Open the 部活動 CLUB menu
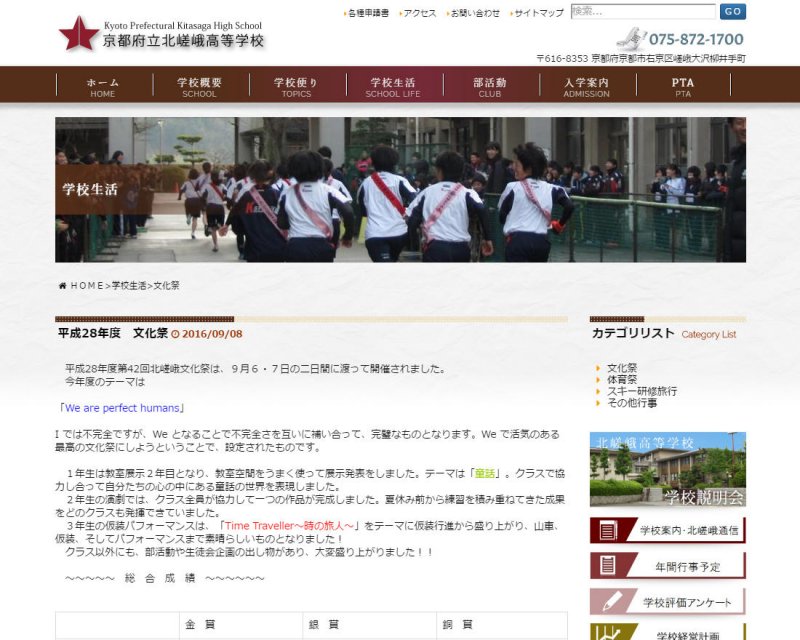 pyautogui.click(x=490, y=87)
